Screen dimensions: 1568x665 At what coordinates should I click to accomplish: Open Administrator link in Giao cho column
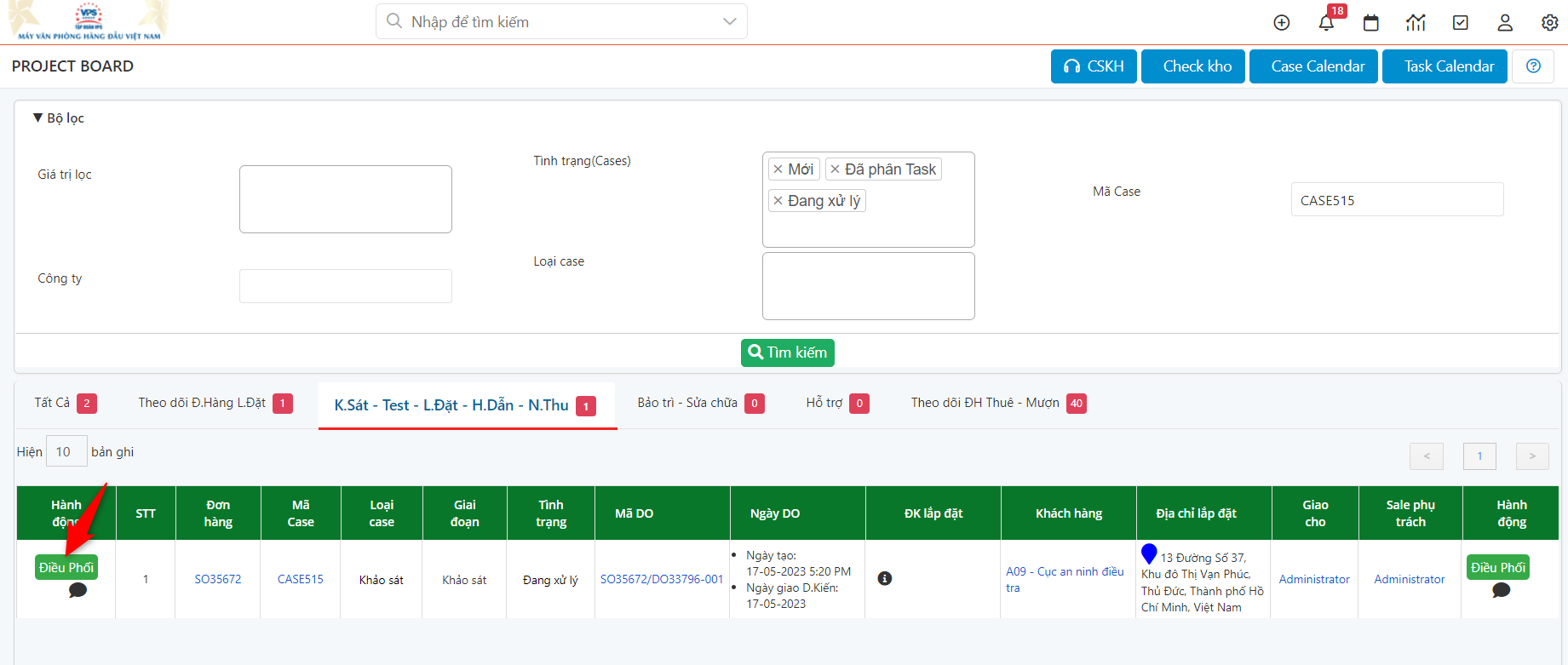point(1314,579)
